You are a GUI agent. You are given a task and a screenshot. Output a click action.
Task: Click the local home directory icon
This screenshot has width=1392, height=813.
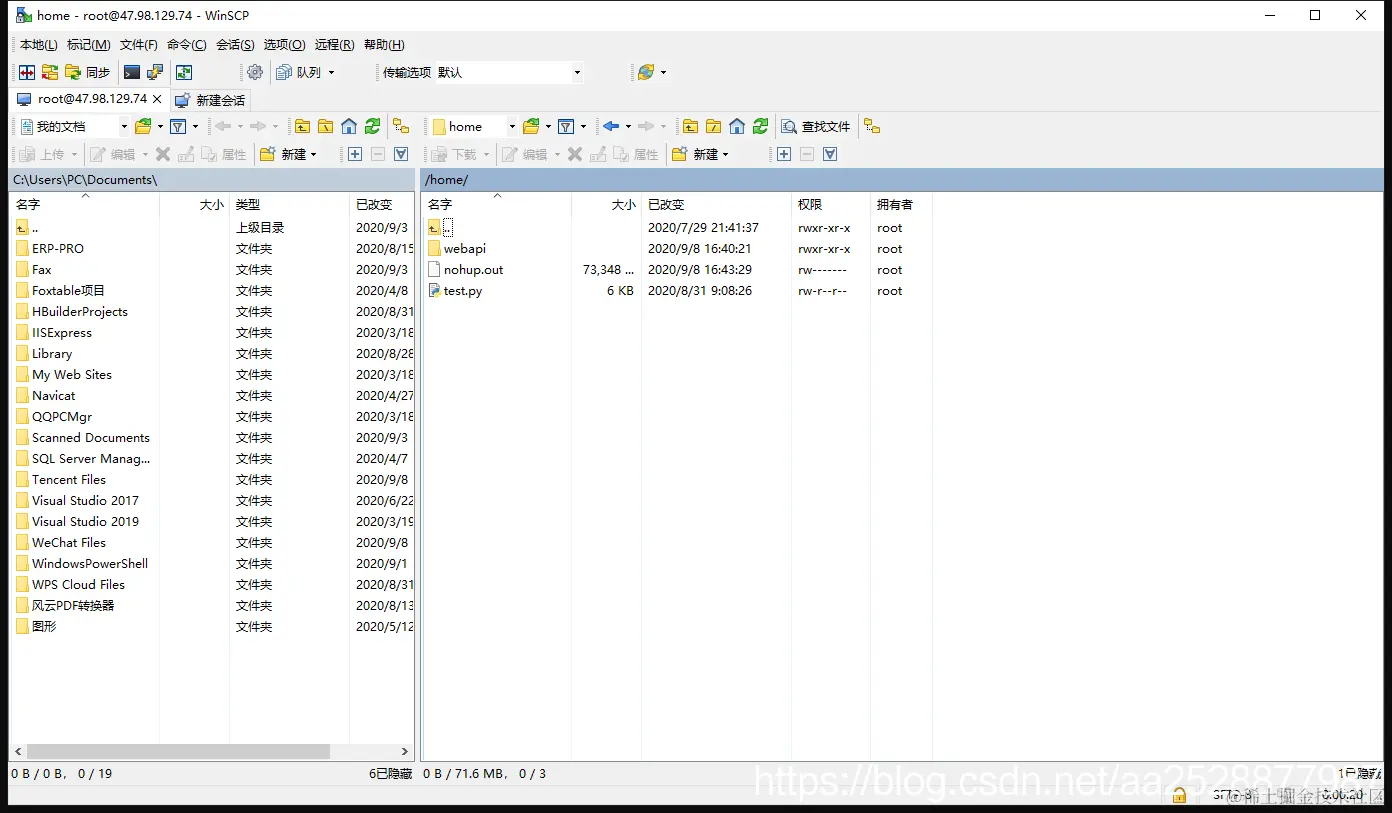(349, 126)
